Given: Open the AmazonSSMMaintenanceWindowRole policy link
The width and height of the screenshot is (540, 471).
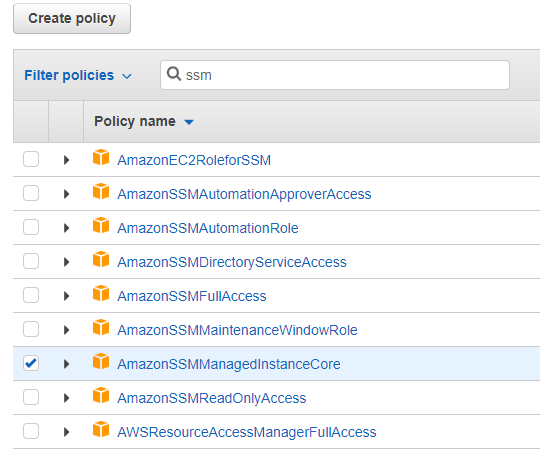Looking at the screenshot, I should pos(237,331).
